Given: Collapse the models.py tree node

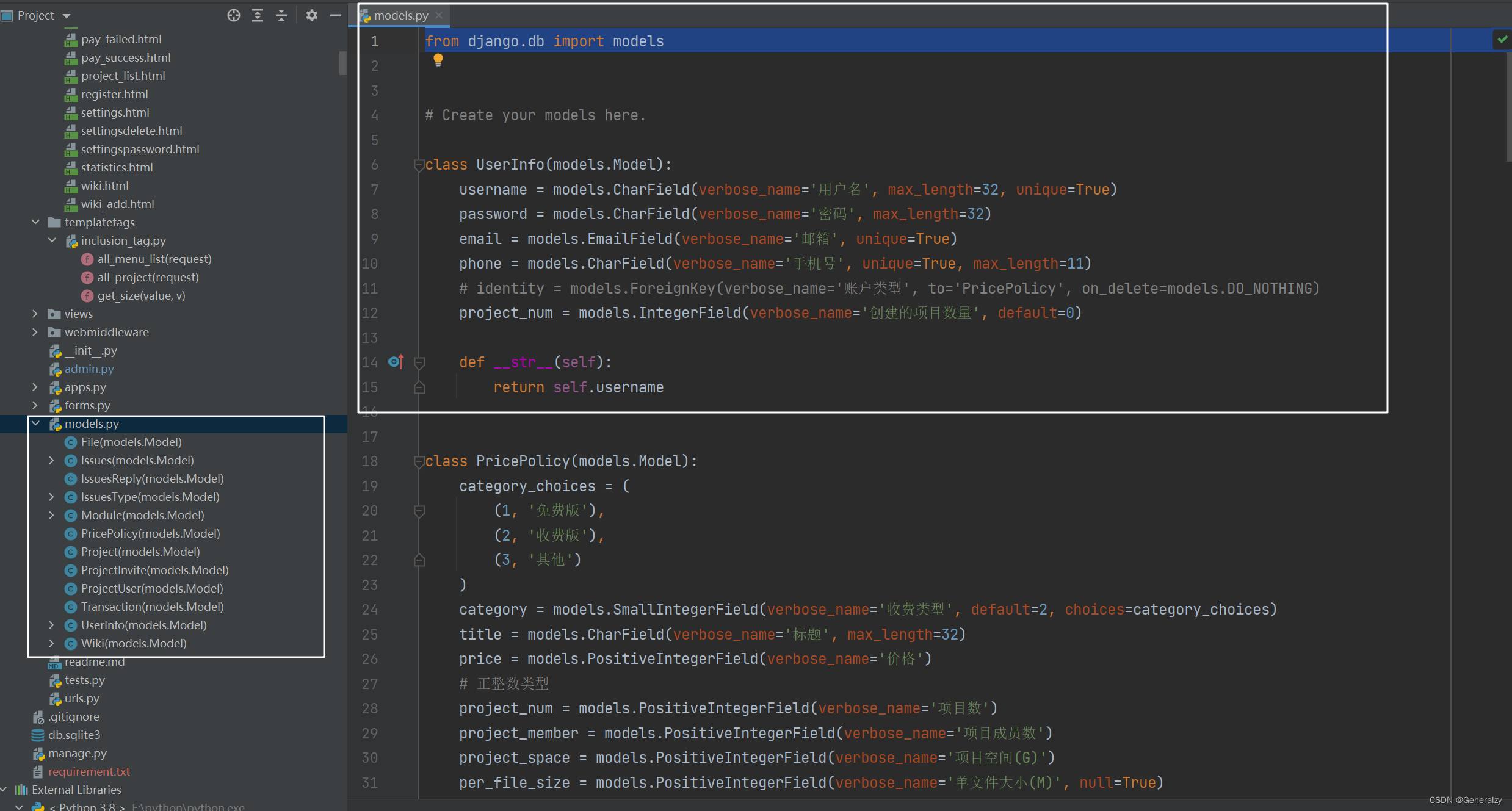Looking at the screenshot, I should click(35, 424).
